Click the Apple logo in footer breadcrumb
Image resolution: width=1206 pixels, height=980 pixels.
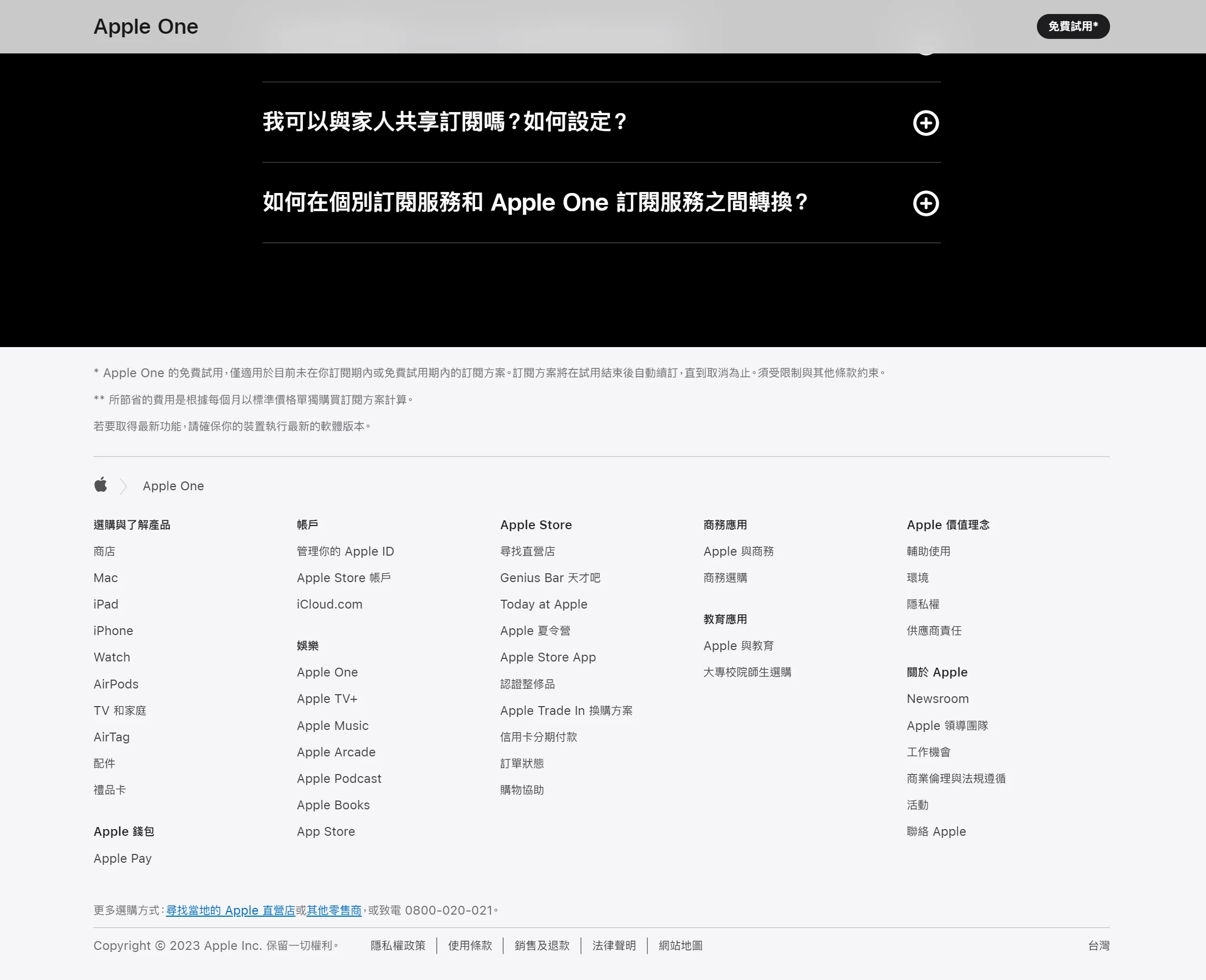point(101,485)
